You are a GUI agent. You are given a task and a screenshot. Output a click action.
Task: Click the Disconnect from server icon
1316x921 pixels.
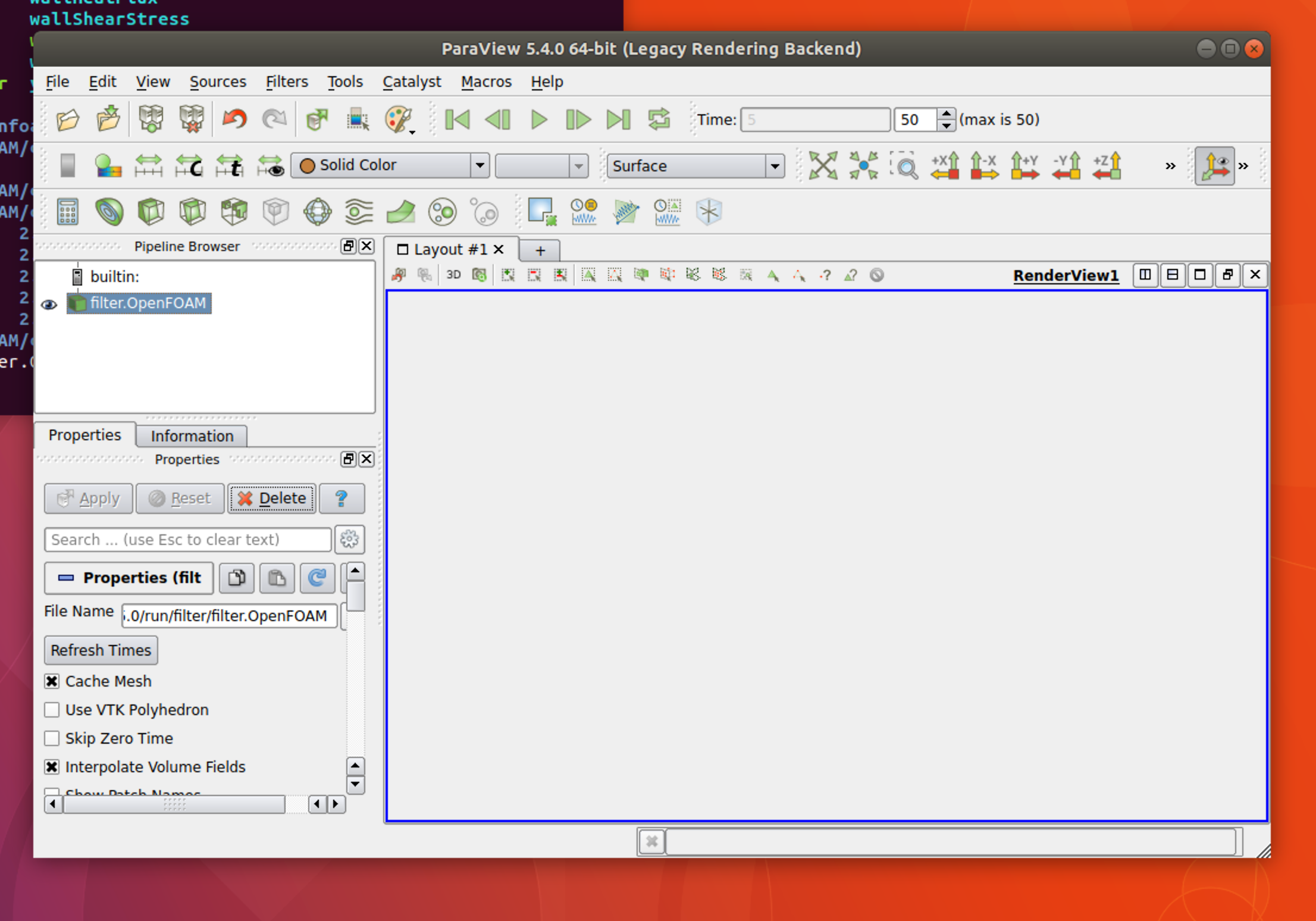[x=192, y=120]
